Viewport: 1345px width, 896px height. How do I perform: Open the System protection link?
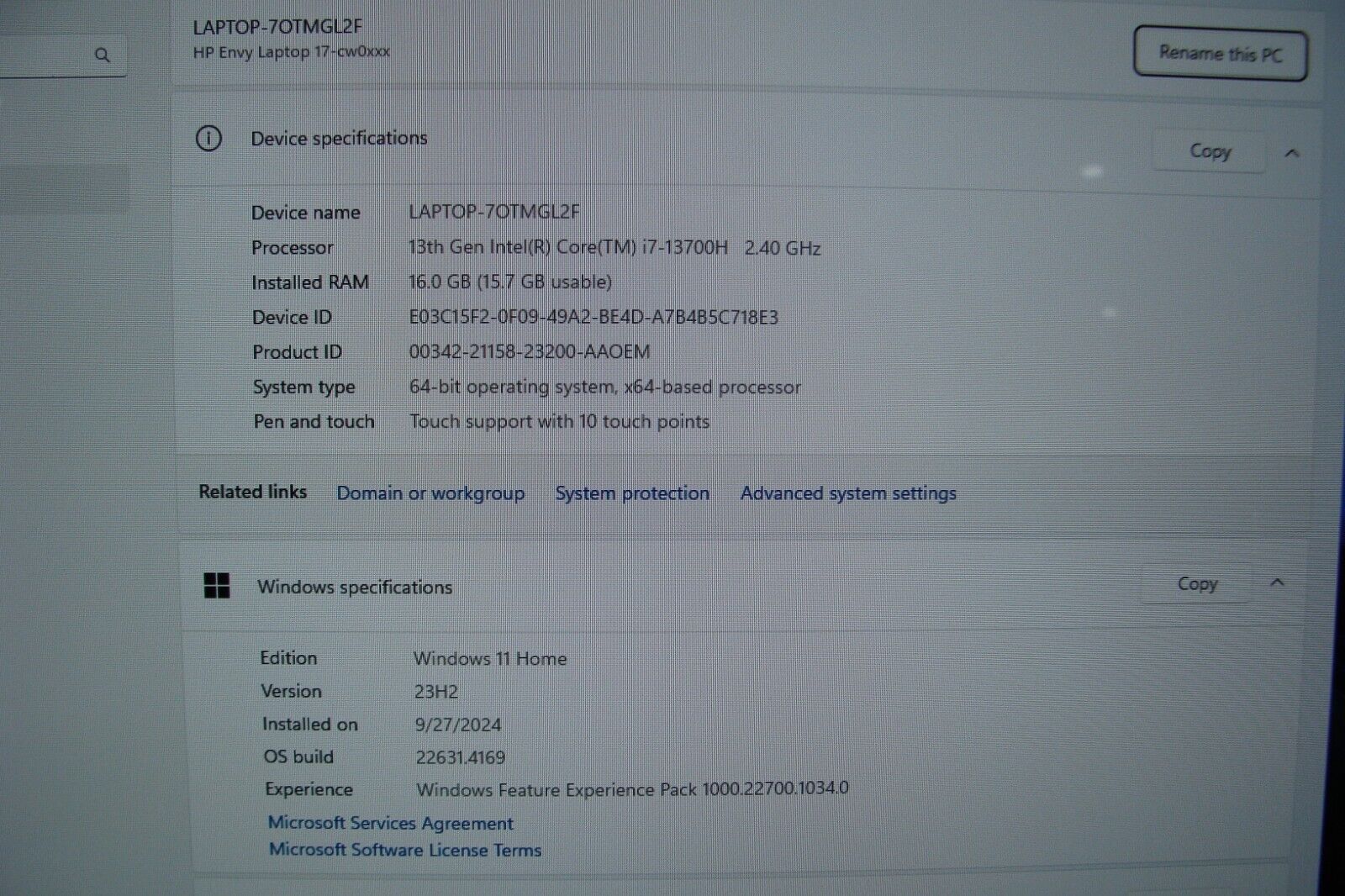[632, 493]
